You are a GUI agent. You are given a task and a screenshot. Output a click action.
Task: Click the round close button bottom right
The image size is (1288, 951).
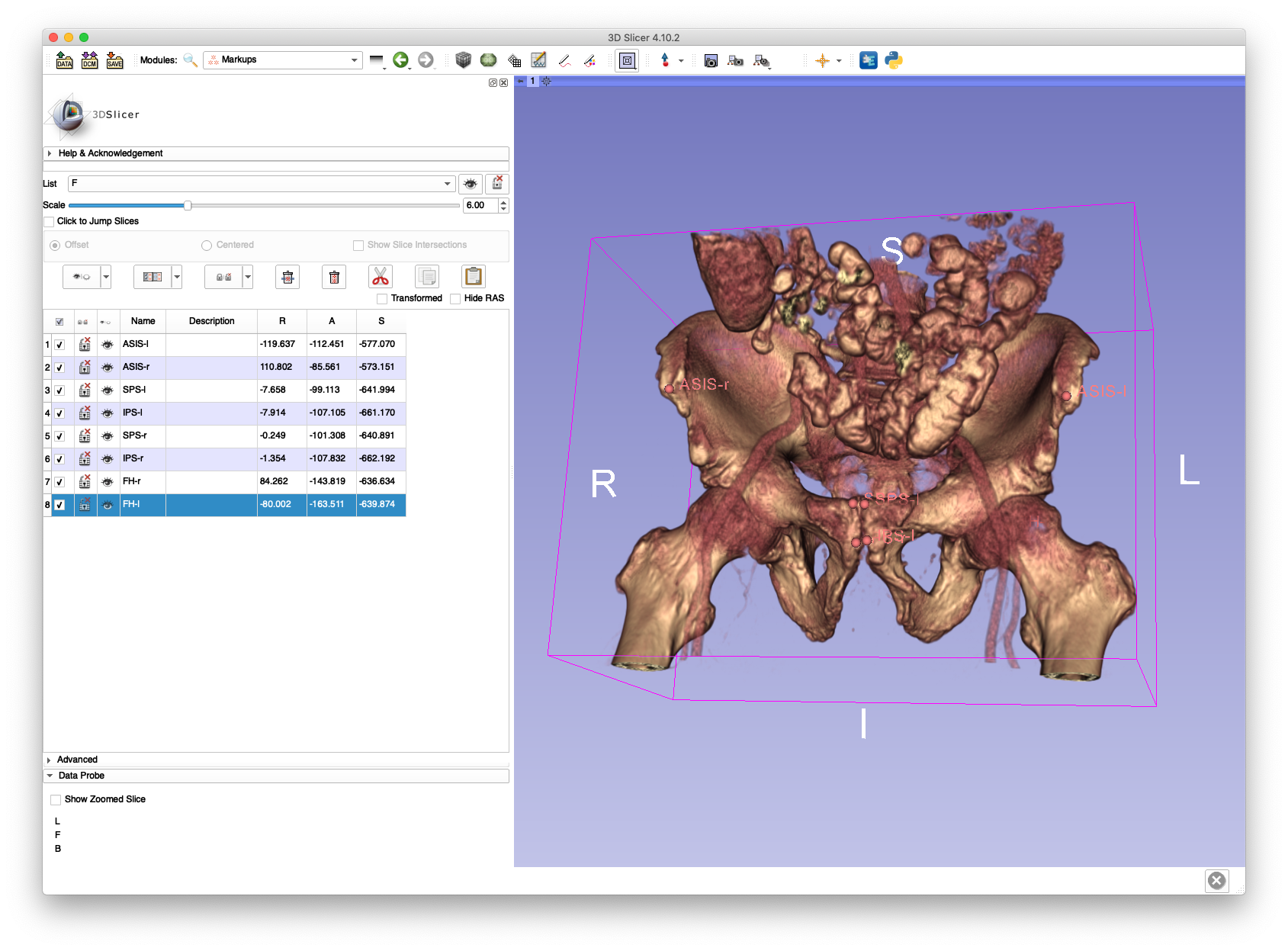pos(1217,881)
